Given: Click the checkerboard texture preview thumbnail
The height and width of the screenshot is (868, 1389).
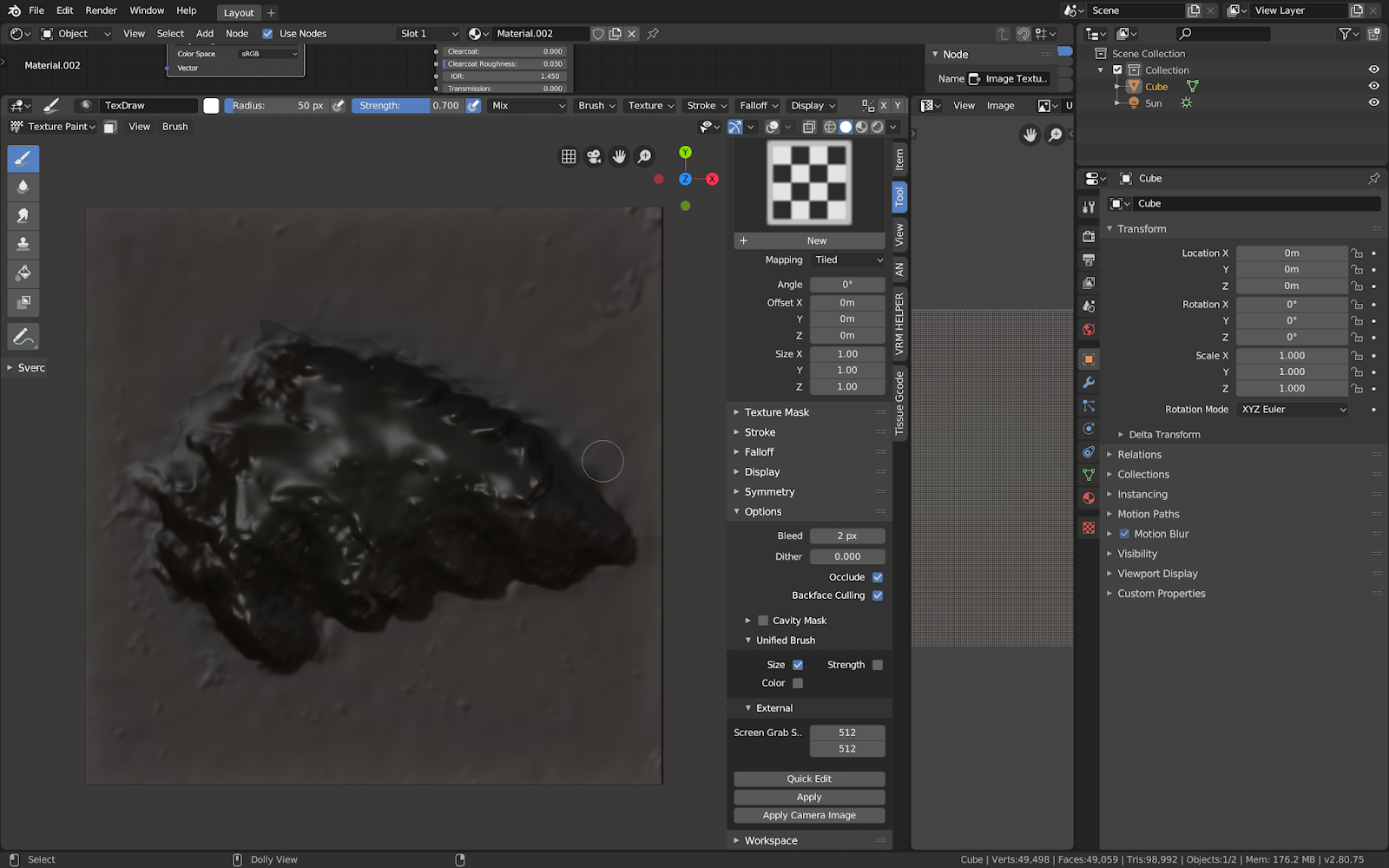Looking at the screenshot, I should (x=809, y=183).
